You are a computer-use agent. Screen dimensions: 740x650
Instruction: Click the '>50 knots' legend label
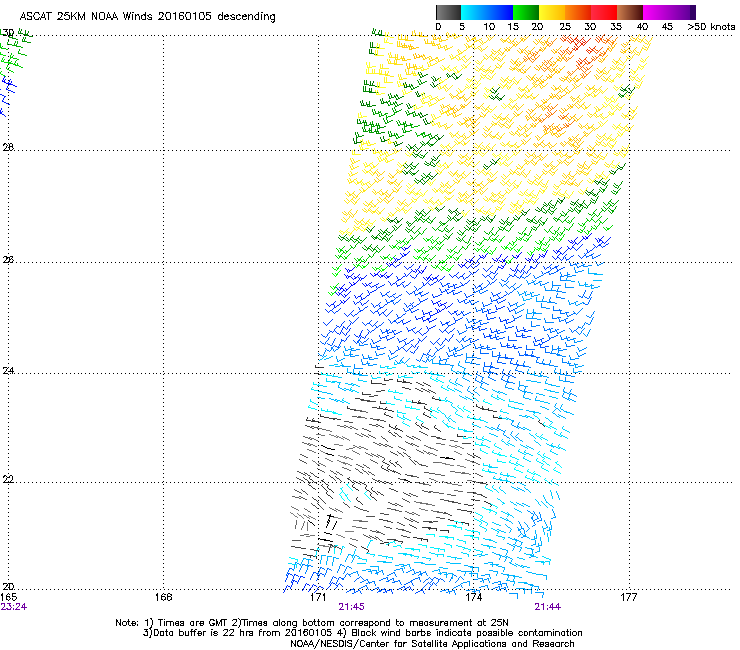tap(711, 27)
